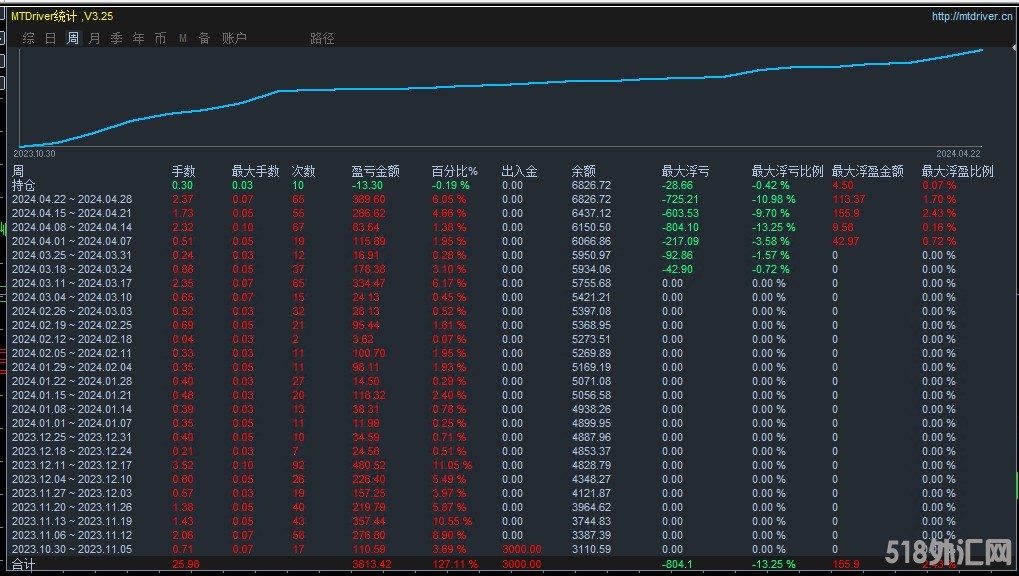Switch to the 综 summary tab
The width and height of the screenshot is (1019, 576).
point(28,38)
